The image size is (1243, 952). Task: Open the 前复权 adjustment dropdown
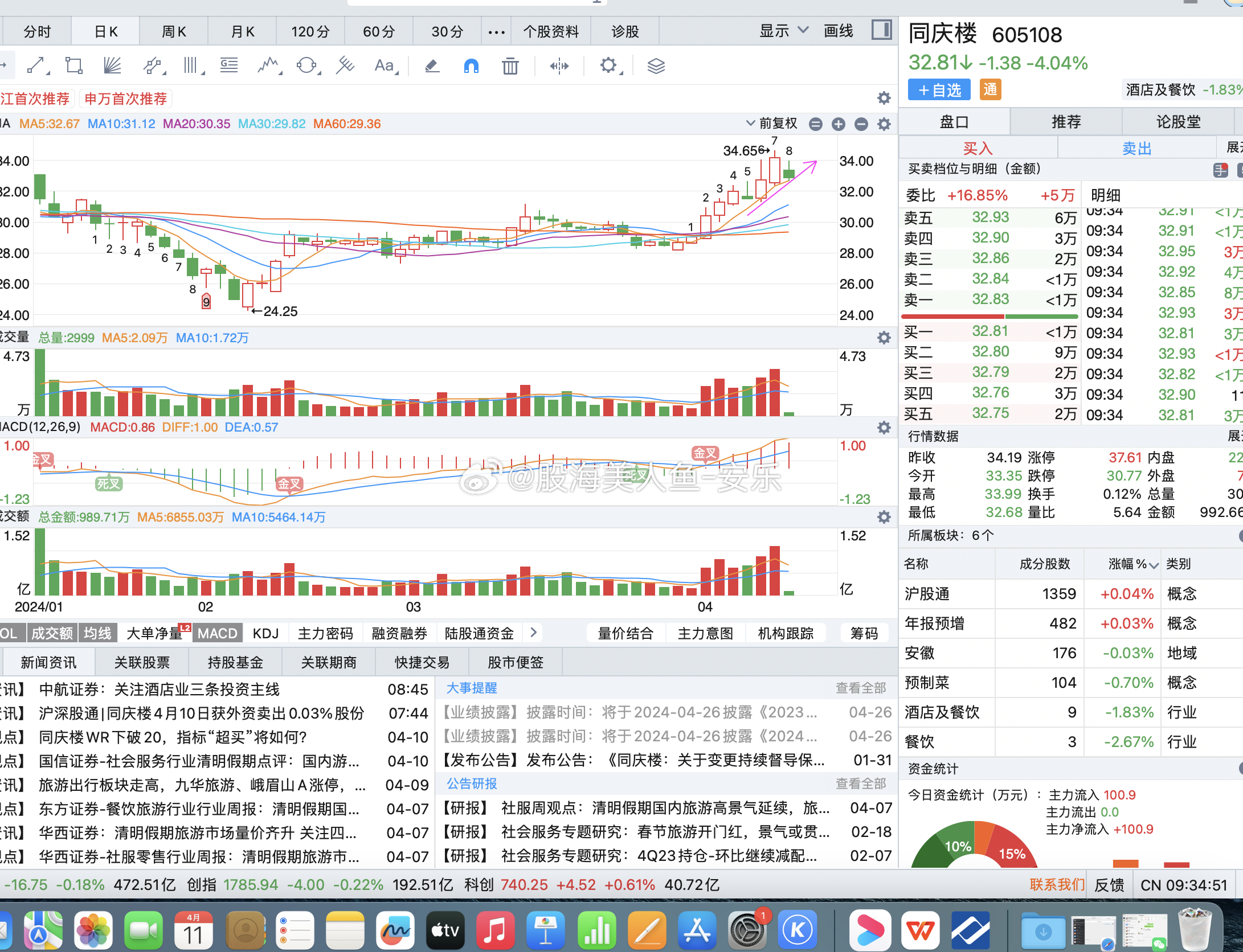coord(771,124)
